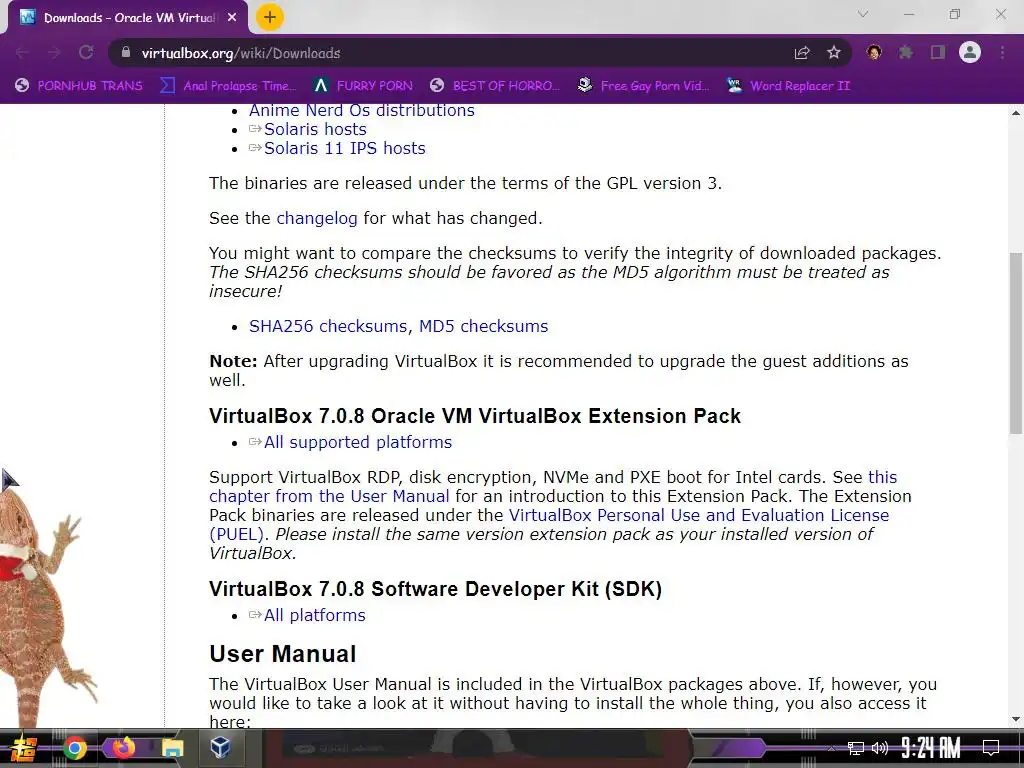Open the three-dot Chrome menu
This screenshot has width=1024, height=768.
pyautogui.click(x=1002, y=53)
